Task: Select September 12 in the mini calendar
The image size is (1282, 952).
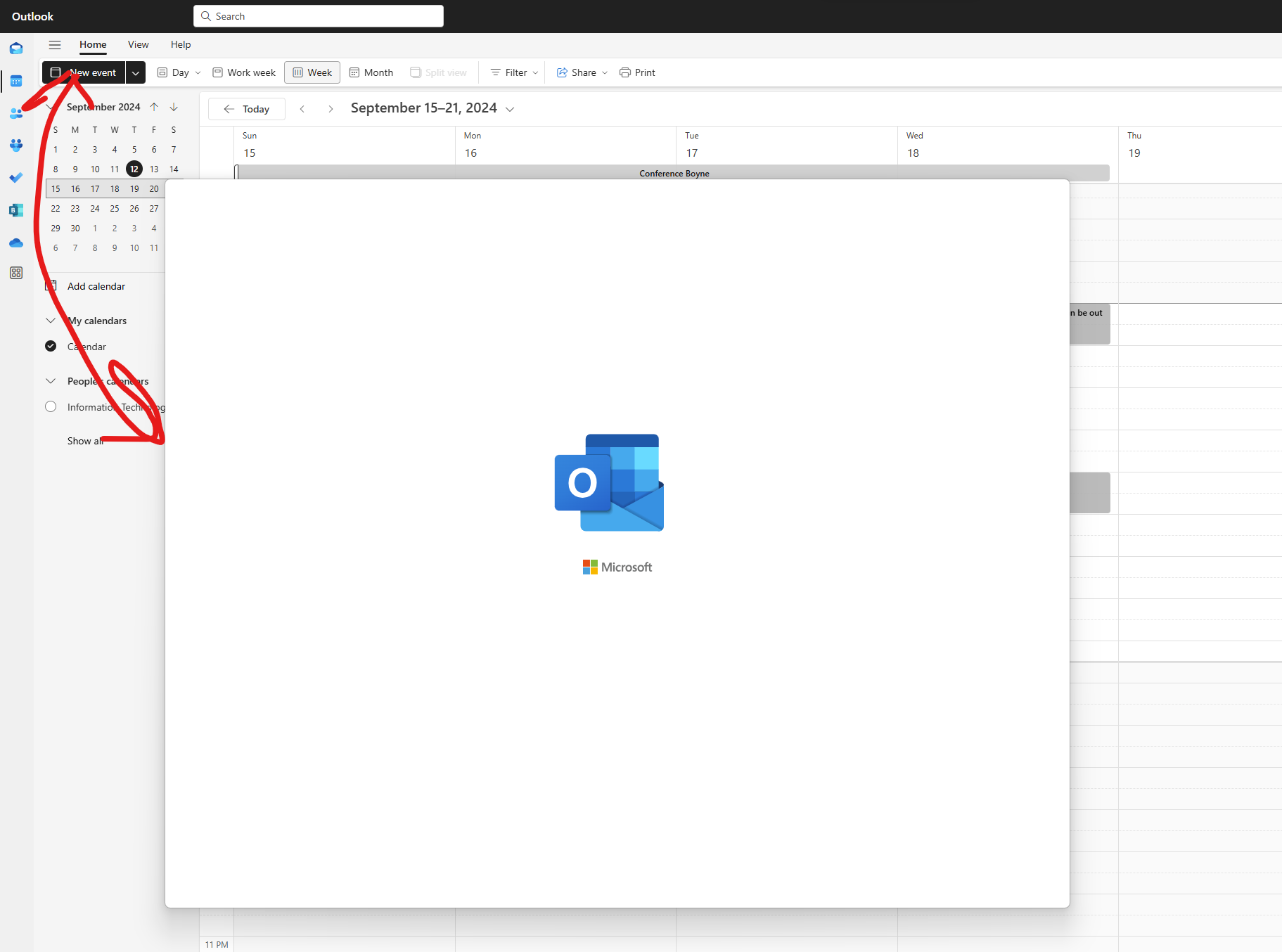Action: [x=134, y=169]
